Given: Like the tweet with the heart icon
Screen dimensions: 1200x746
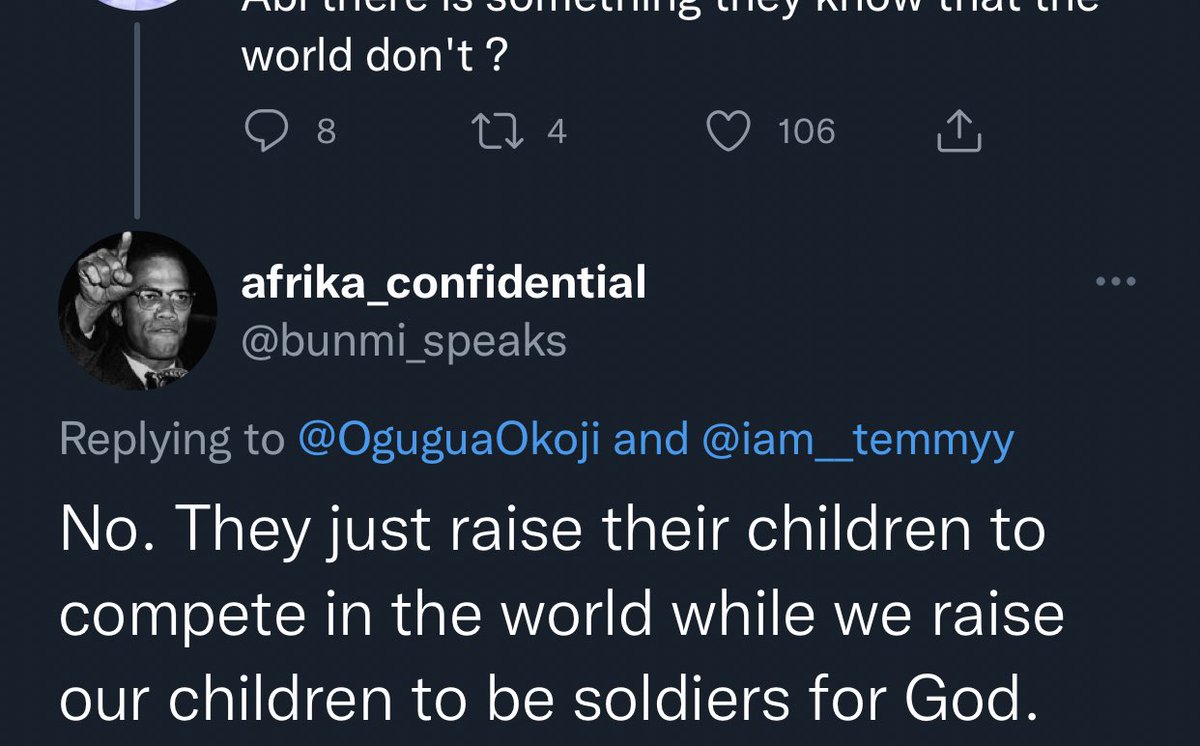Looking at the screenshot, I should click(x=729, y=132).
